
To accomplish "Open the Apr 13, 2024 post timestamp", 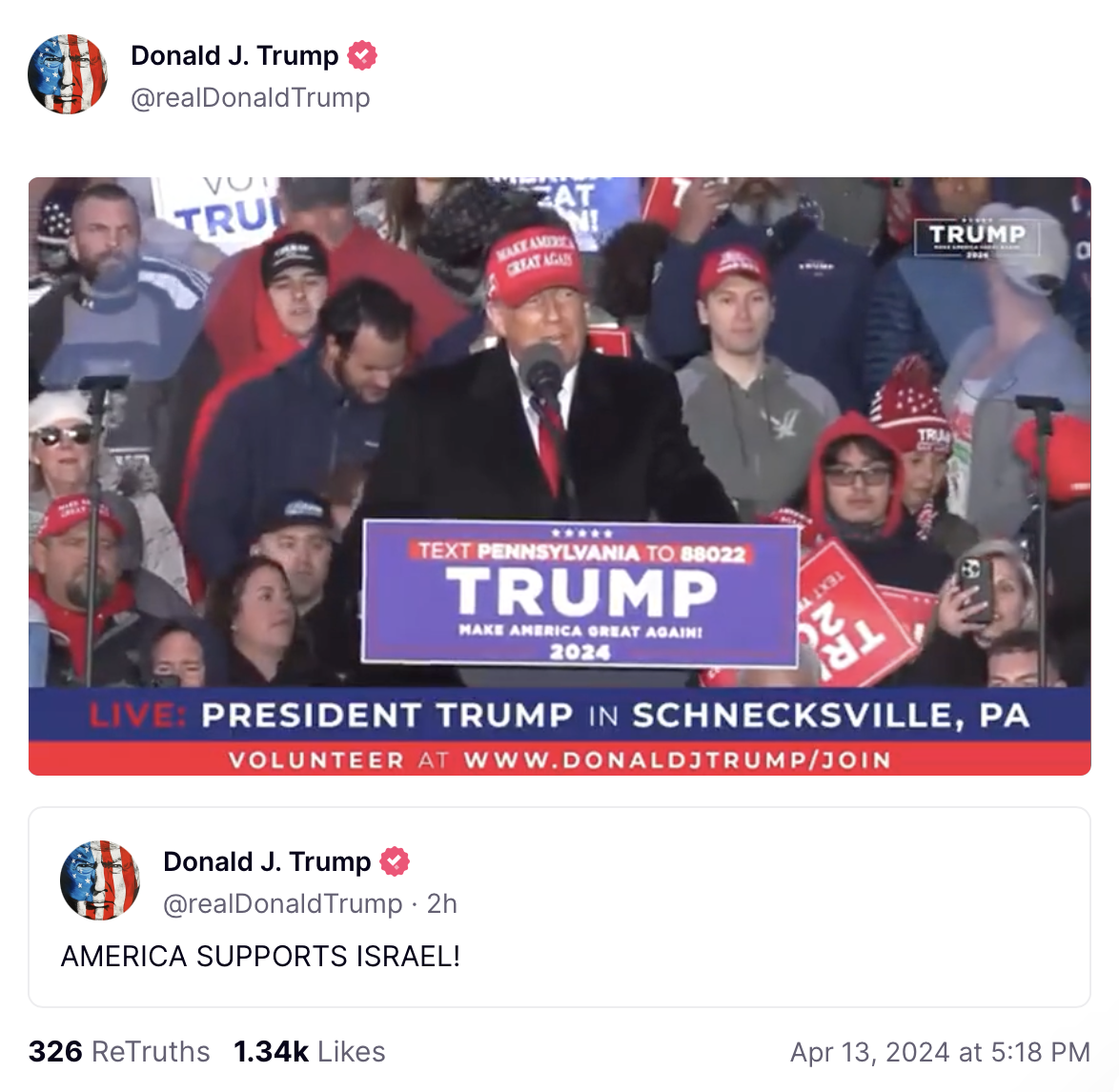I will pyautogui.click(x=940, y=1052).
